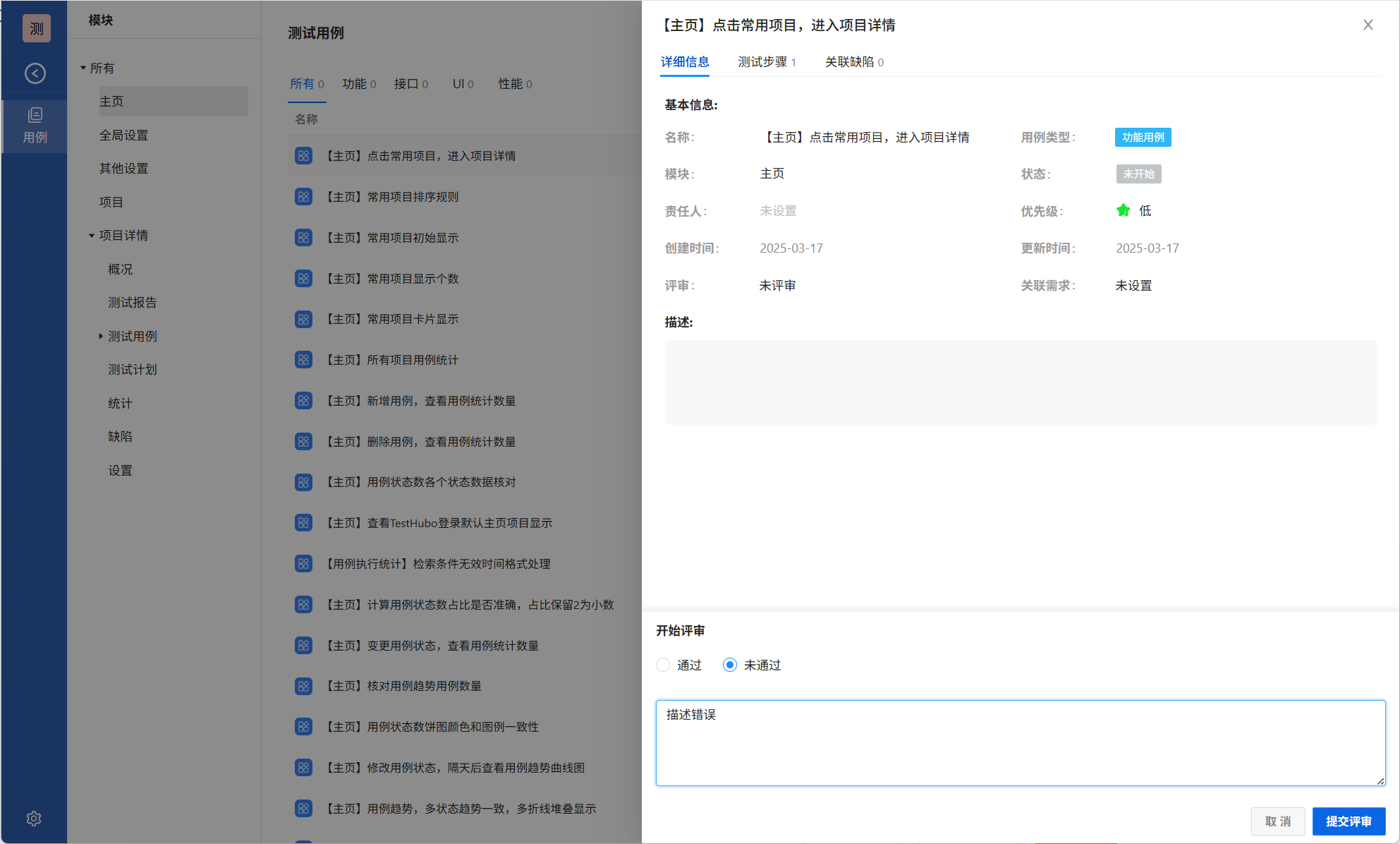Close the case detail panel with X
This screenshot has width=1400, height=844.
[x=1368, y=25]
